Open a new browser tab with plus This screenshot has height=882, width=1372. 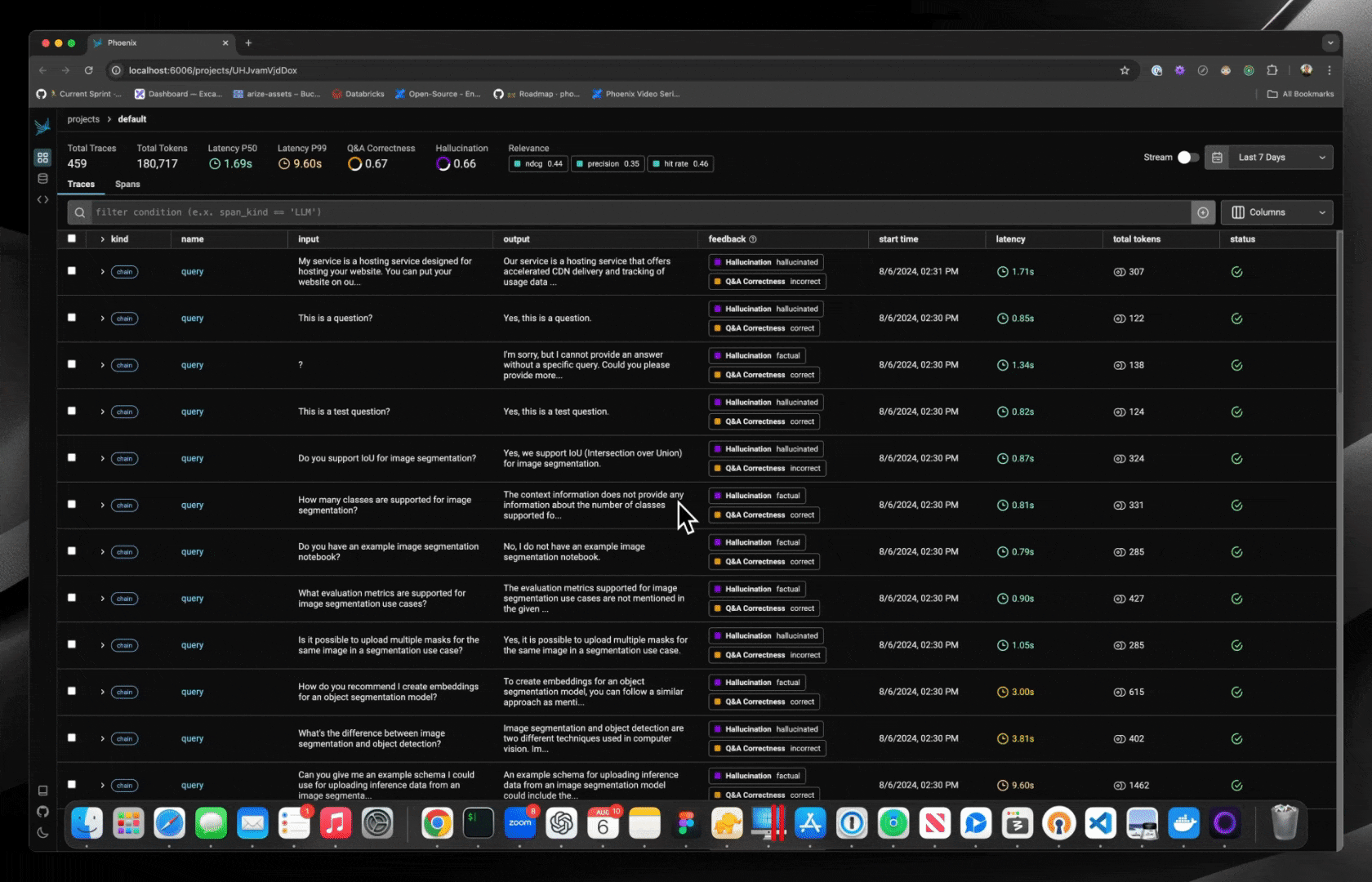click(x=248, y=42)
